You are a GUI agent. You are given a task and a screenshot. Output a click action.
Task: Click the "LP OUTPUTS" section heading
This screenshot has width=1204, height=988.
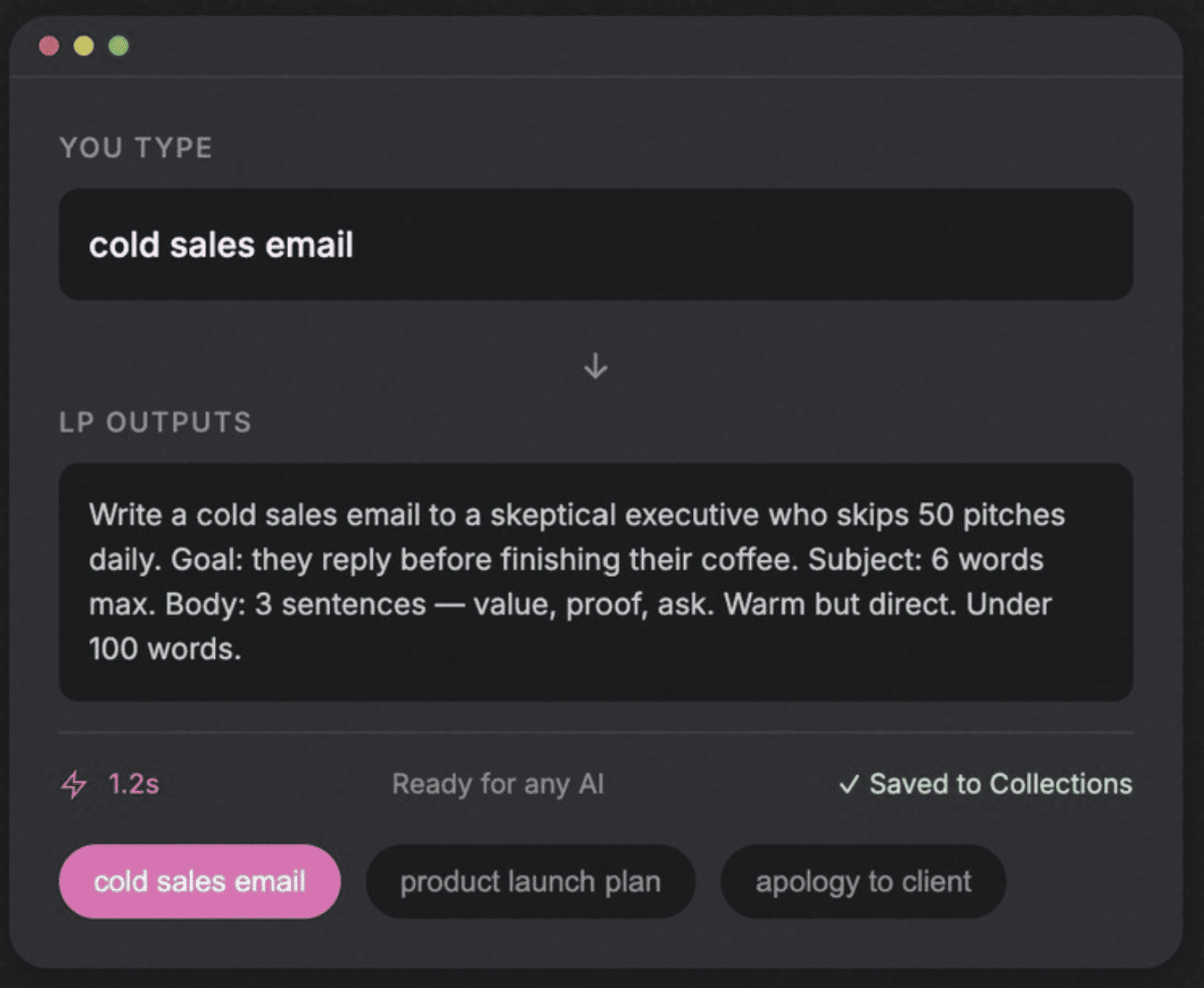click(x=156, y=422)
